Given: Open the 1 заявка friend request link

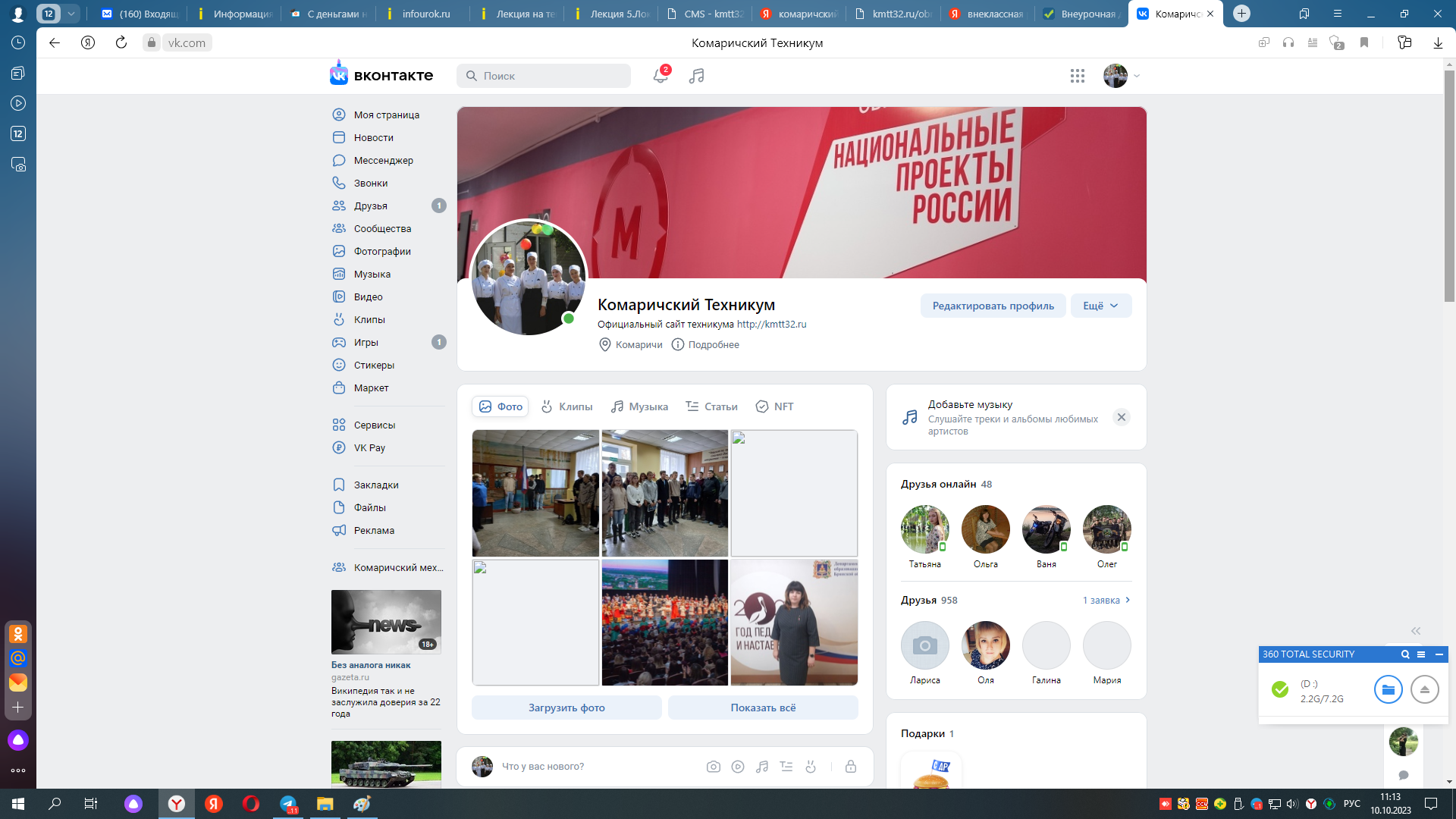Looking at the screenshot, I should (1106, 600).
